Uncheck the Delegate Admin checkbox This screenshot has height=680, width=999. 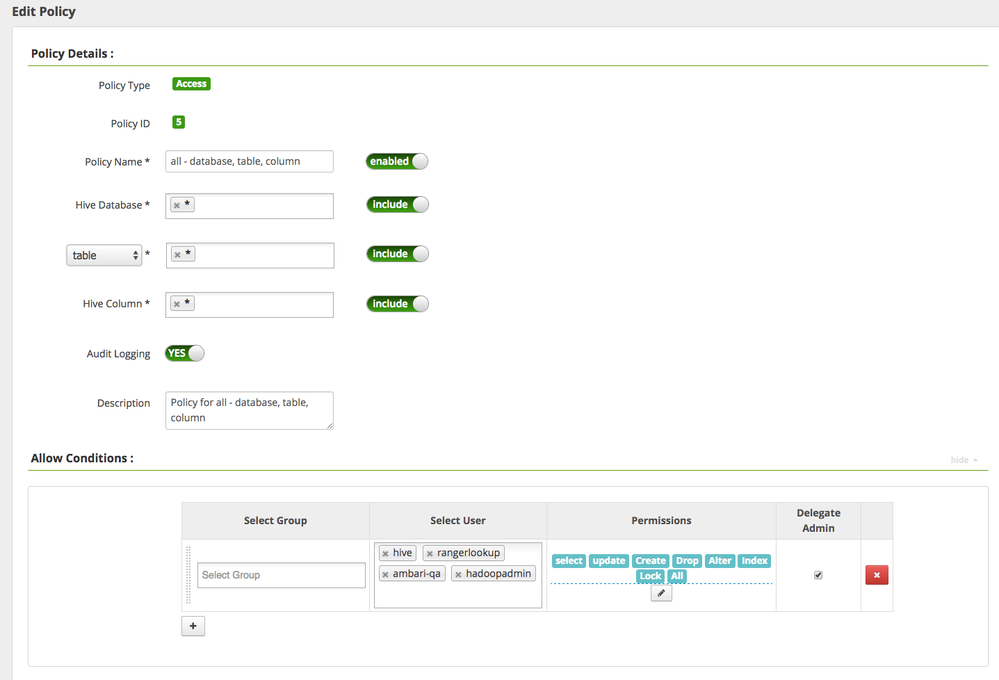(818, 575)
